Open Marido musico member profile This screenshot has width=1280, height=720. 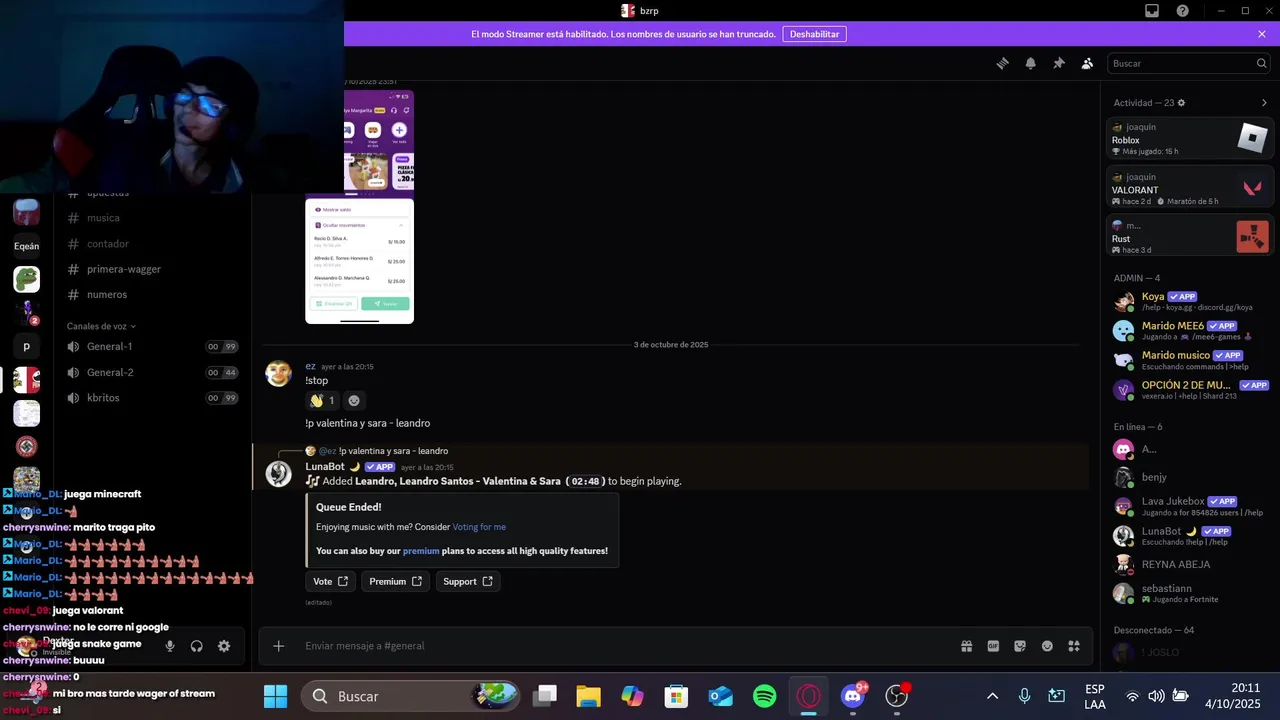1189,360
